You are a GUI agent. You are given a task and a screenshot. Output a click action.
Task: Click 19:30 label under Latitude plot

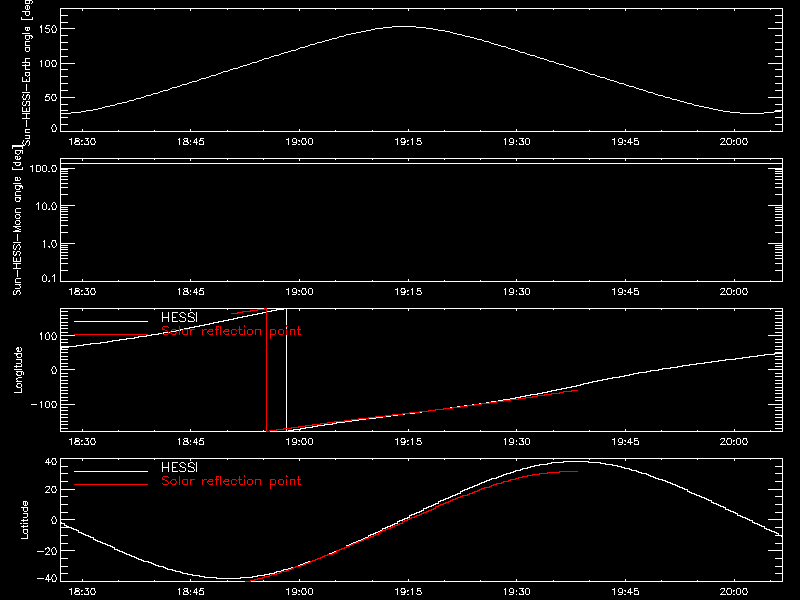(x=517, y=592)
